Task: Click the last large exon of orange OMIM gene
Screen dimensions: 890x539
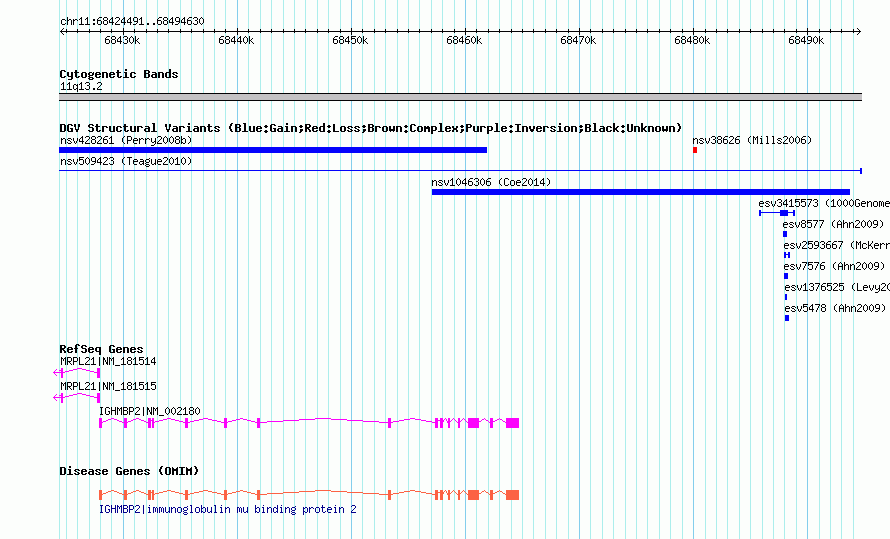Action: [x=513, y=495]
